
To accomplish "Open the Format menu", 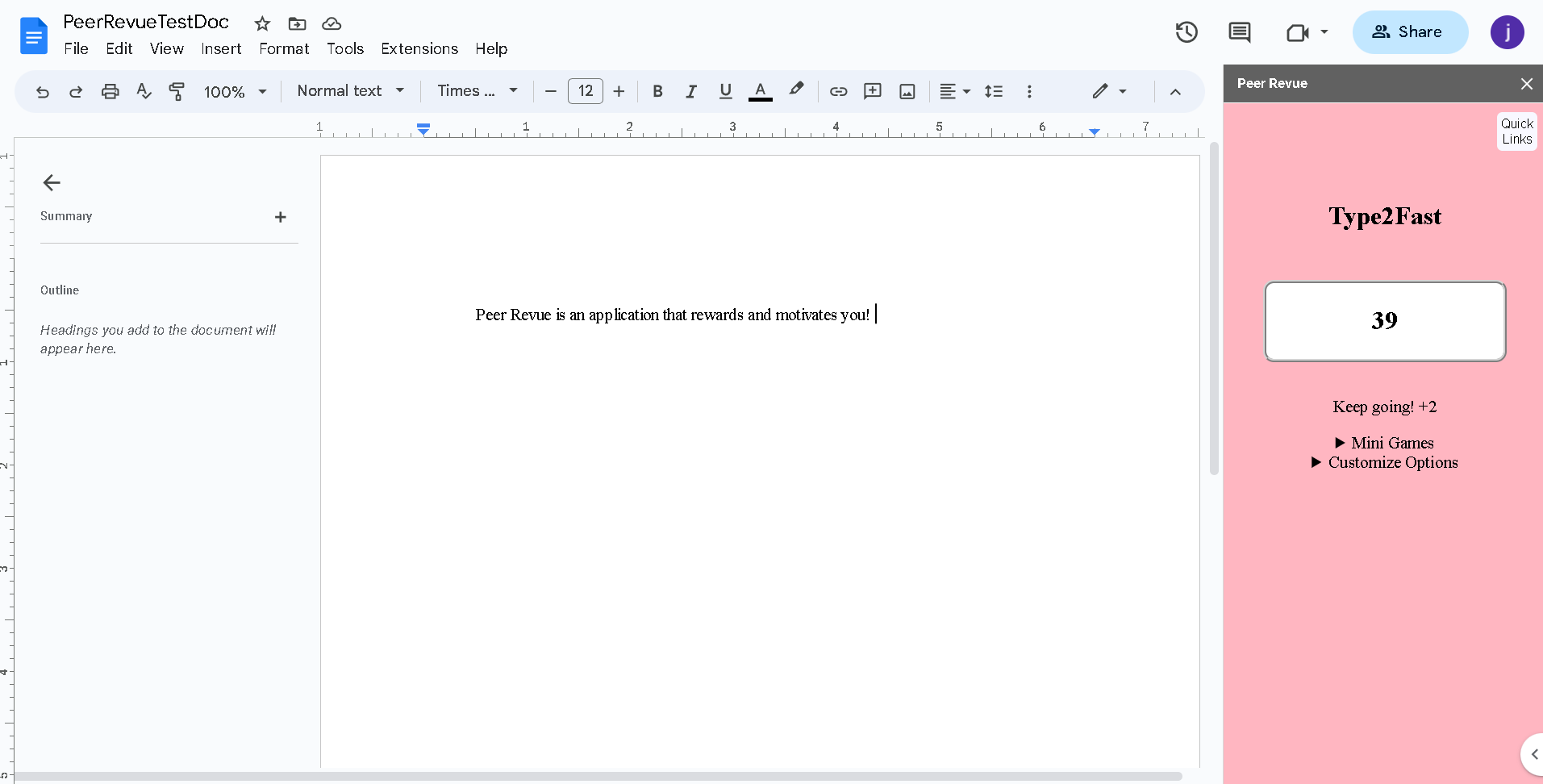I will tap(284, 49).
